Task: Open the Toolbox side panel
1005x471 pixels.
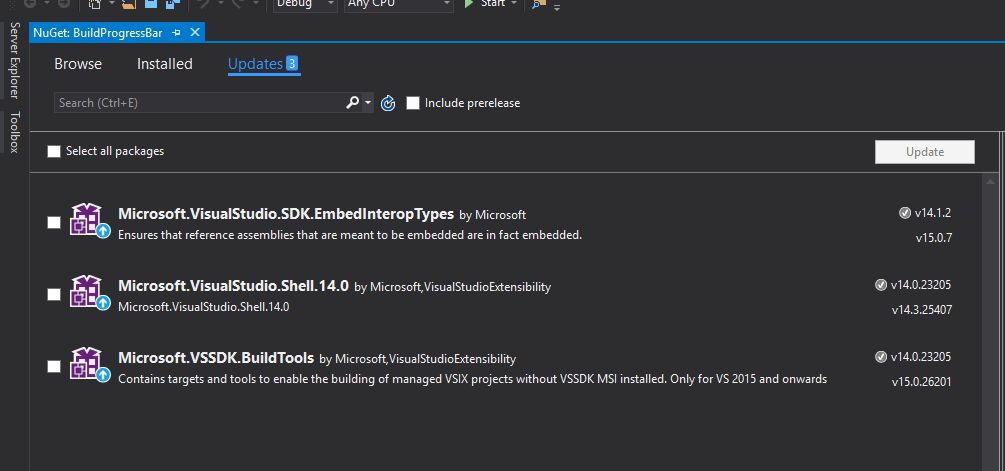Action: coord(14,132)
